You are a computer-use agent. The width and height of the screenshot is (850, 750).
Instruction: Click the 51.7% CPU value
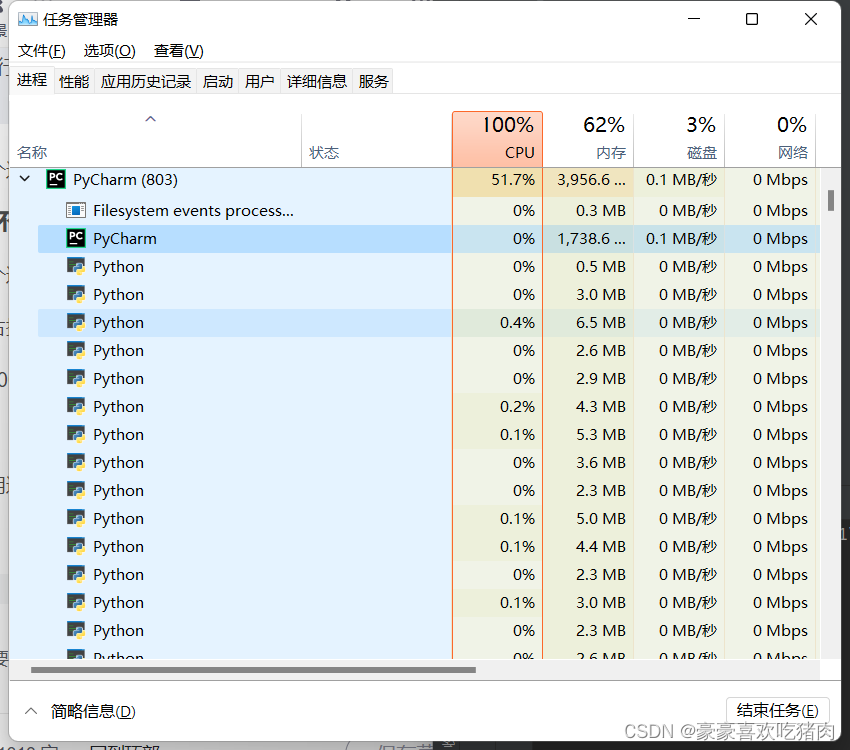pyautogui.click(x=513, y=179)
